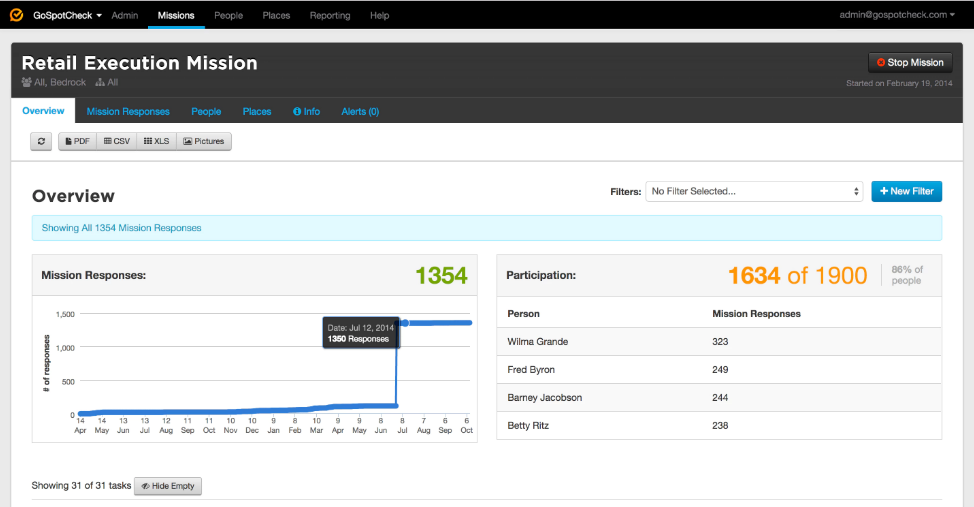The image size is (974, 507).
Task: Export the overview as PDF
Action: (76, 142)
